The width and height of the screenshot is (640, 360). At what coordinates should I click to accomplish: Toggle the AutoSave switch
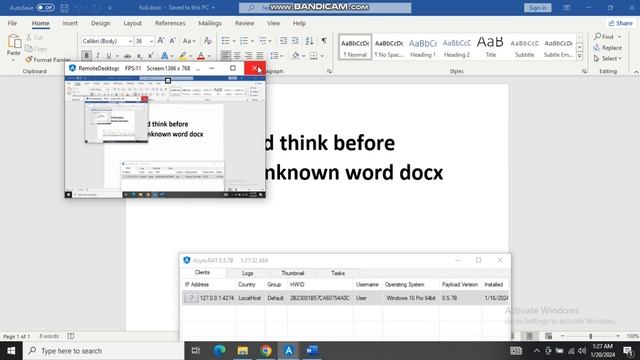(x=45, y=8)
